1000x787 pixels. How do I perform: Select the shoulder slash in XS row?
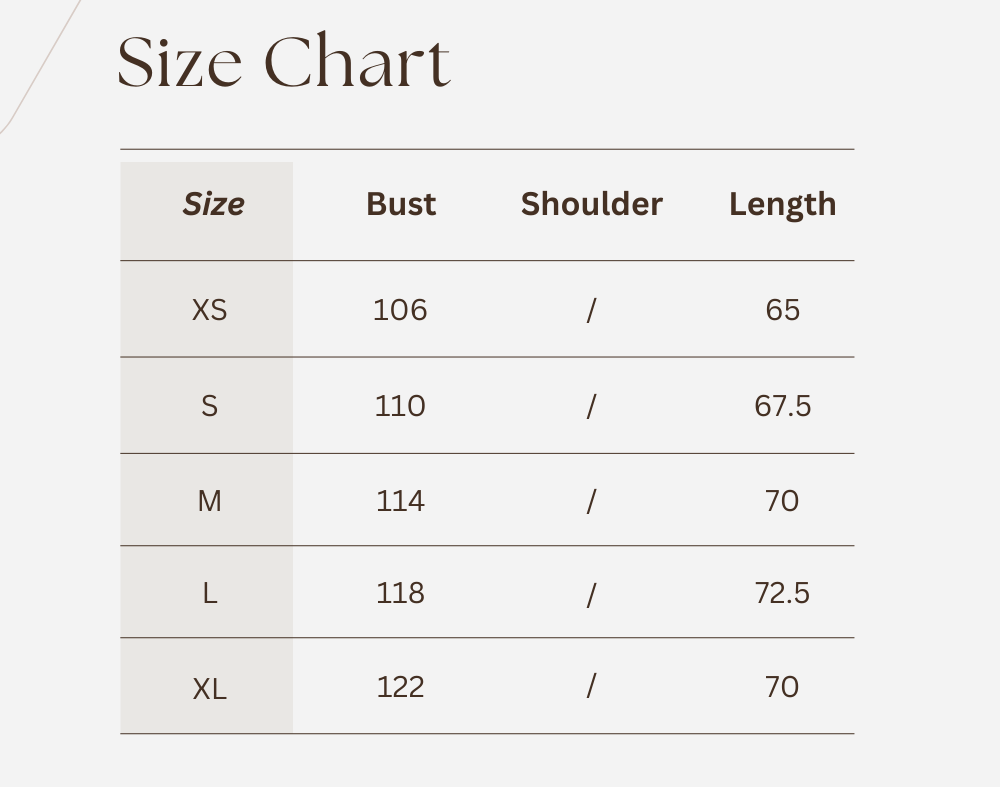(x=591, y=310)
